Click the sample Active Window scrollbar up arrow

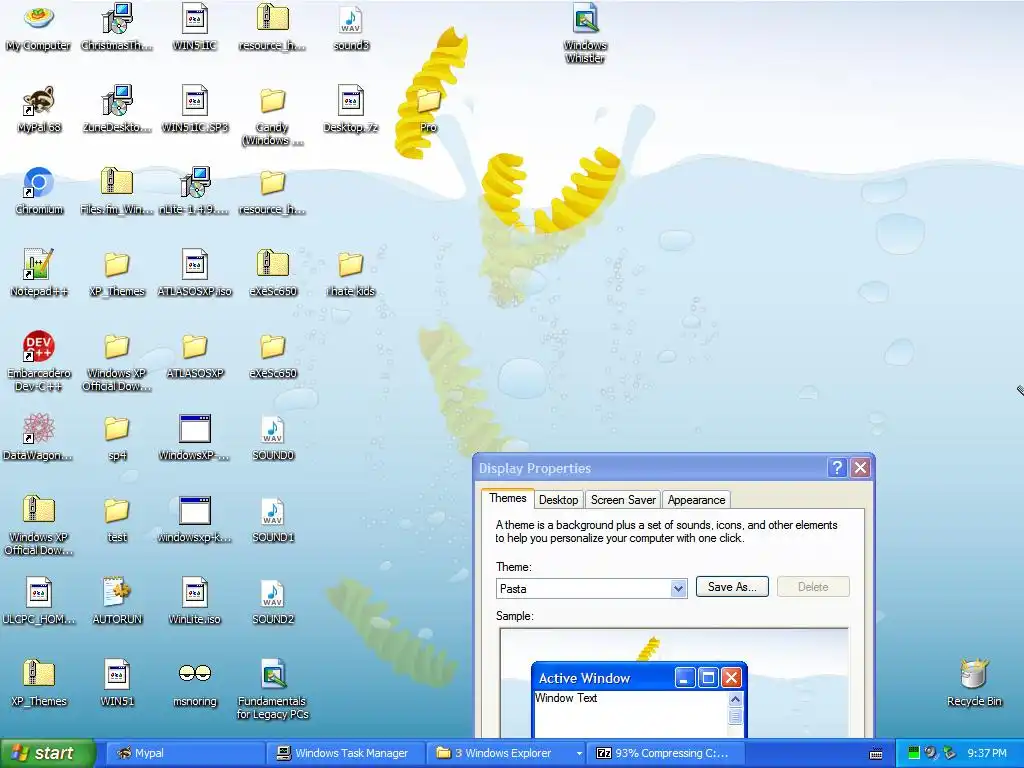click(x=735, y=699)
